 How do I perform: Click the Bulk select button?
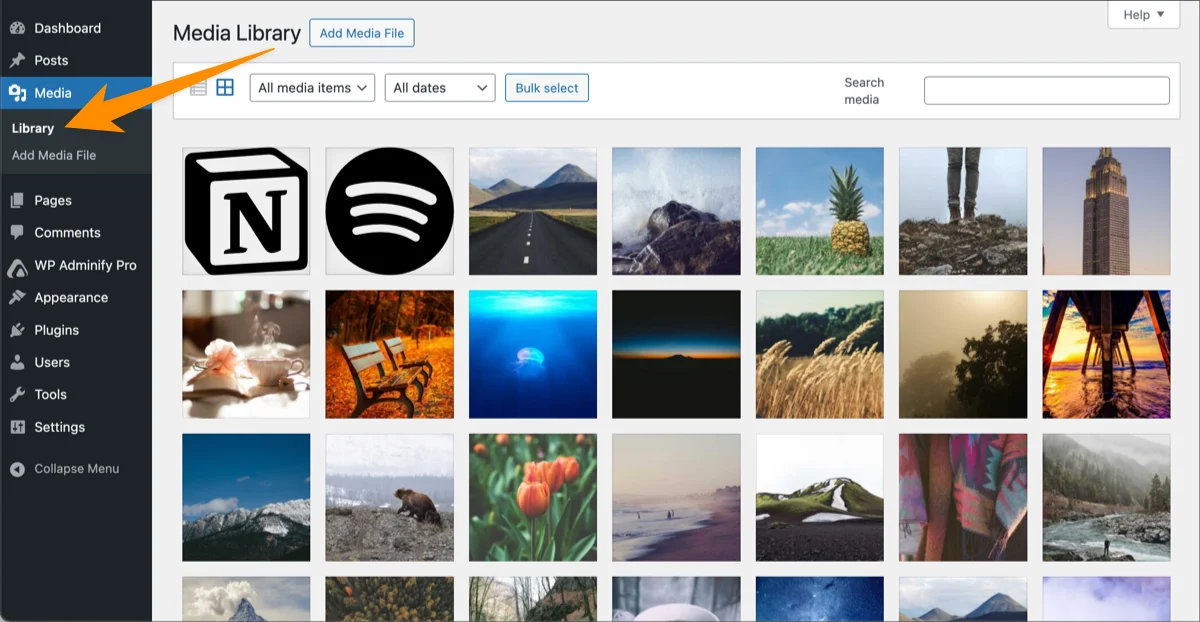click(547, 88)
